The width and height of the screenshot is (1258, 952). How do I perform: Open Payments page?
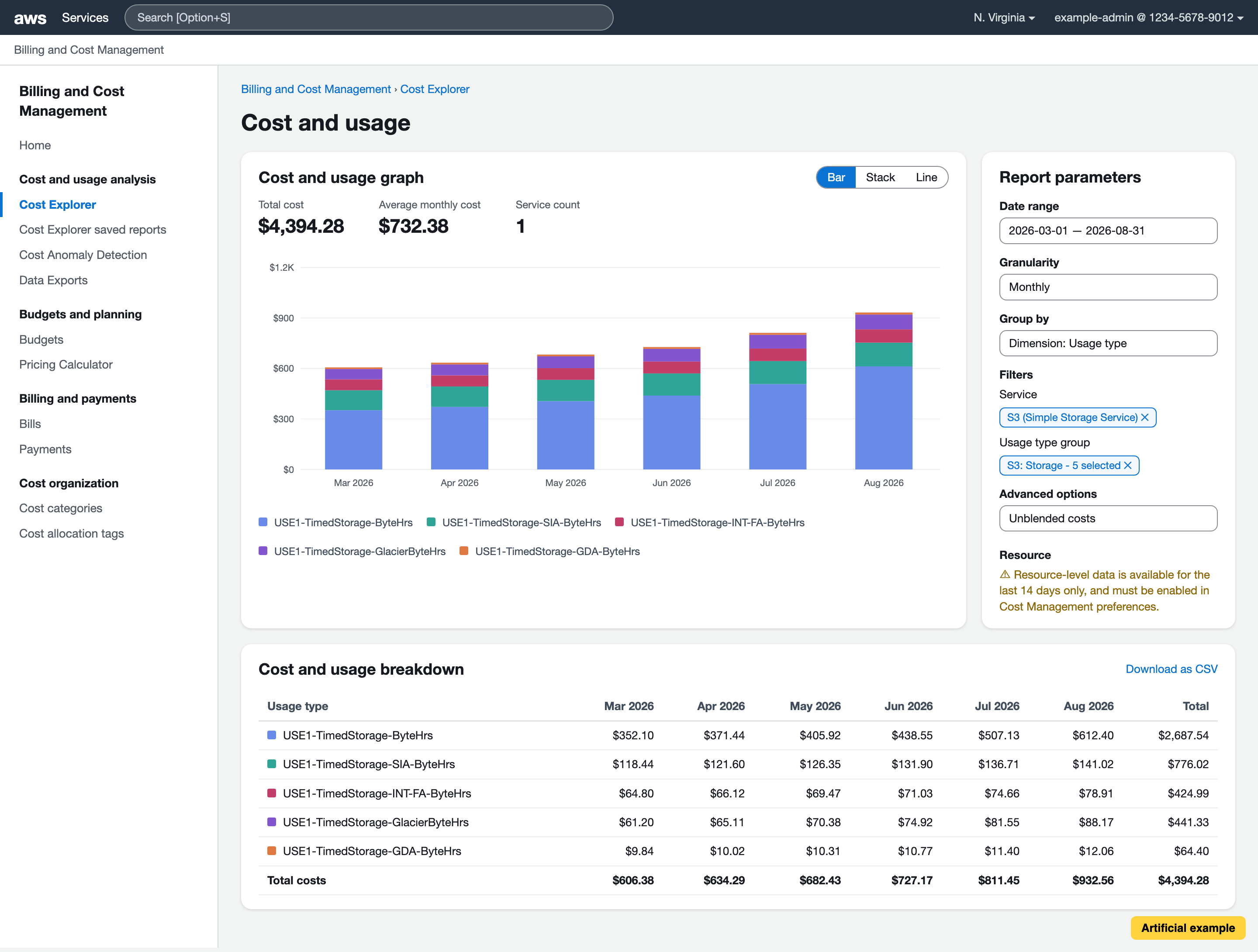tap(45, 449)
